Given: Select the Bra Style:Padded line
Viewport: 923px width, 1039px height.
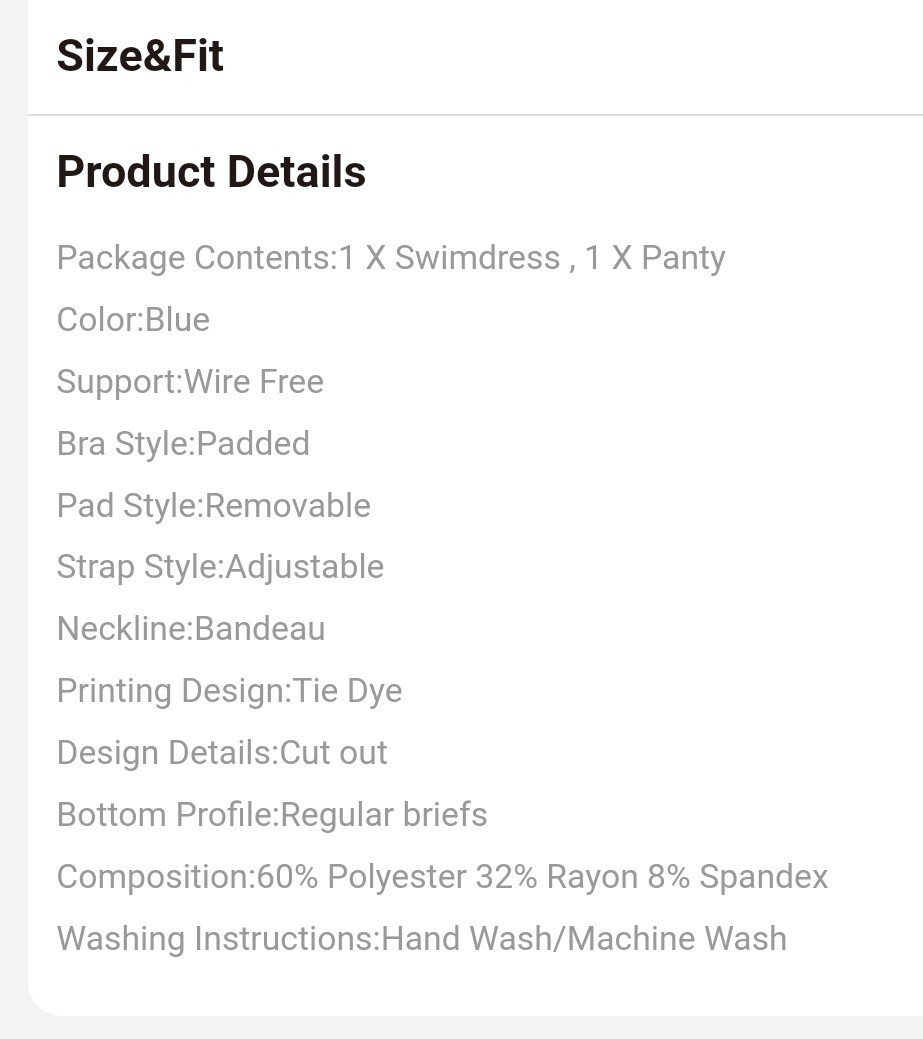Looking at the screenshot, I should coord(183,444).
